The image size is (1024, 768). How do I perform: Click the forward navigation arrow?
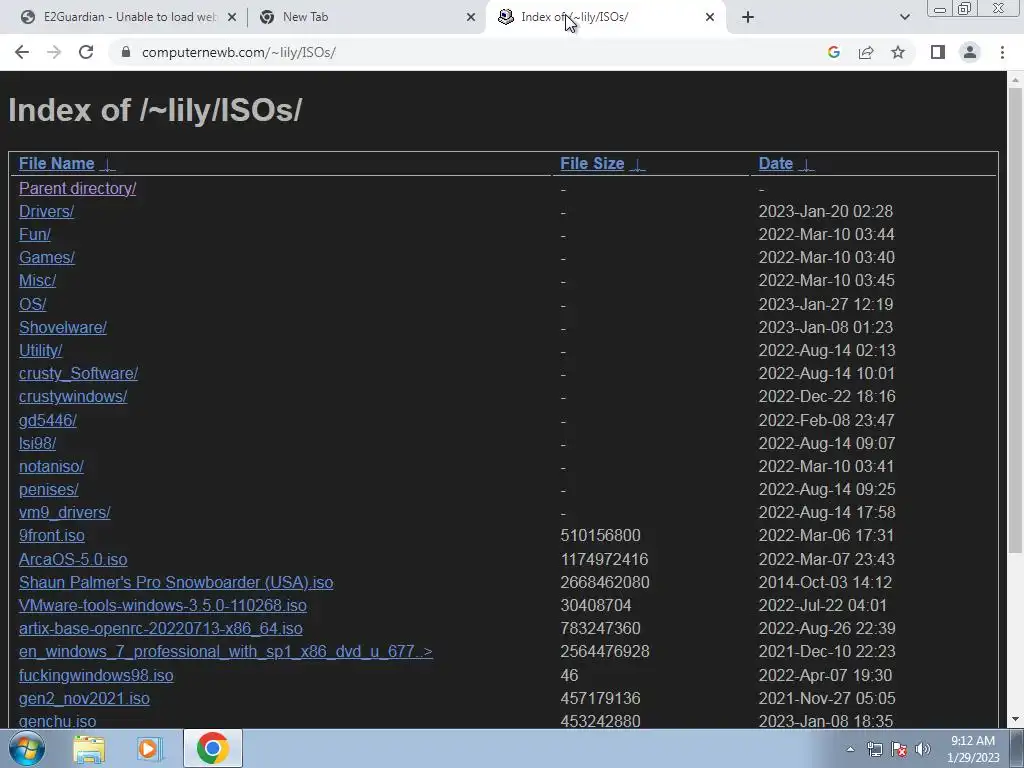coord(54,52)
